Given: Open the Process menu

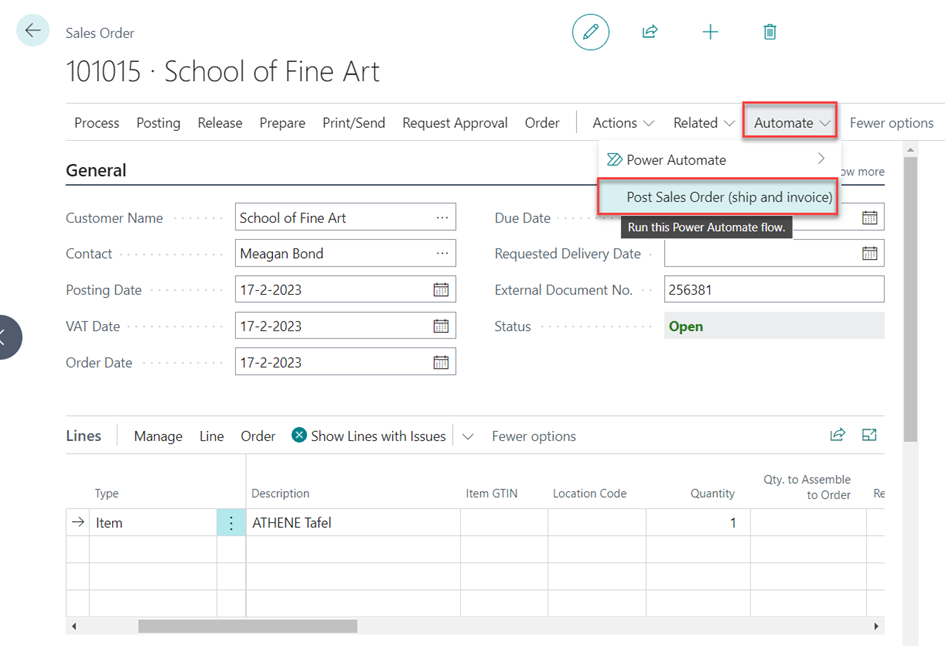Looking at the screenshot, I should pyautogui.click(x=97, y=123).
